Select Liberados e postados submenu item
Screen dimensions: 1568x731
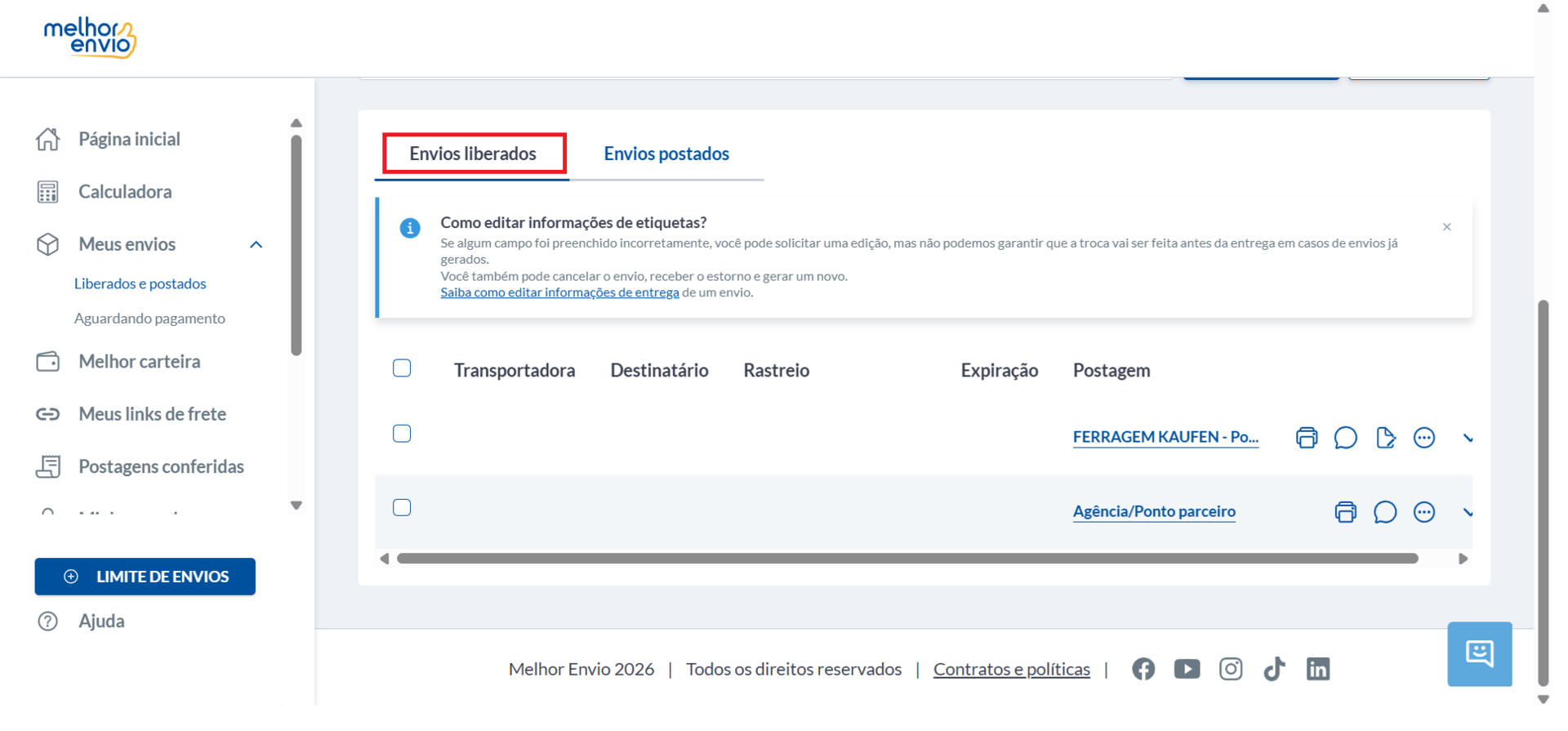[140, 283]
